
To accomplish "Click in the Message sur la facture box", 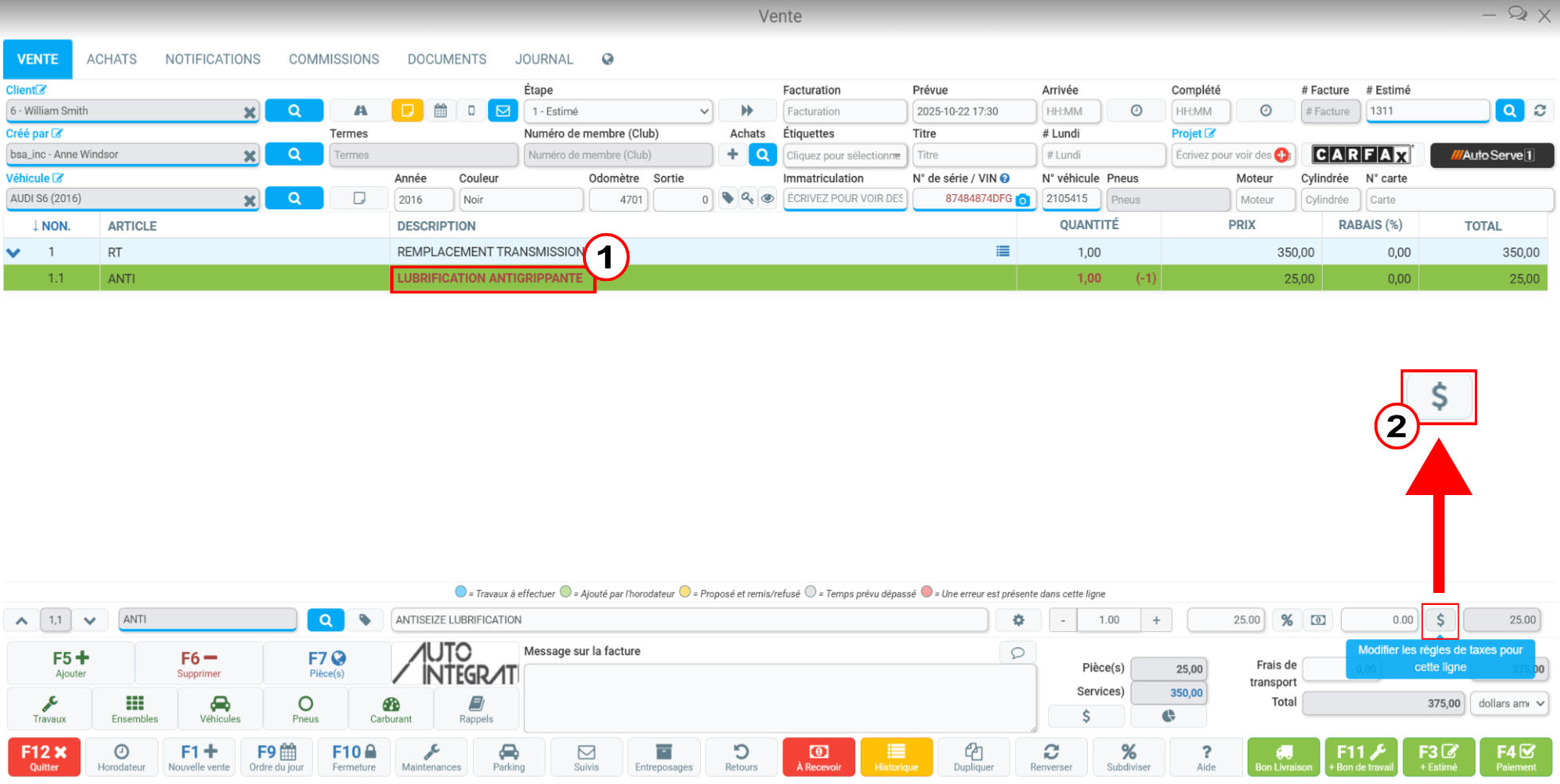I will 780,698.
